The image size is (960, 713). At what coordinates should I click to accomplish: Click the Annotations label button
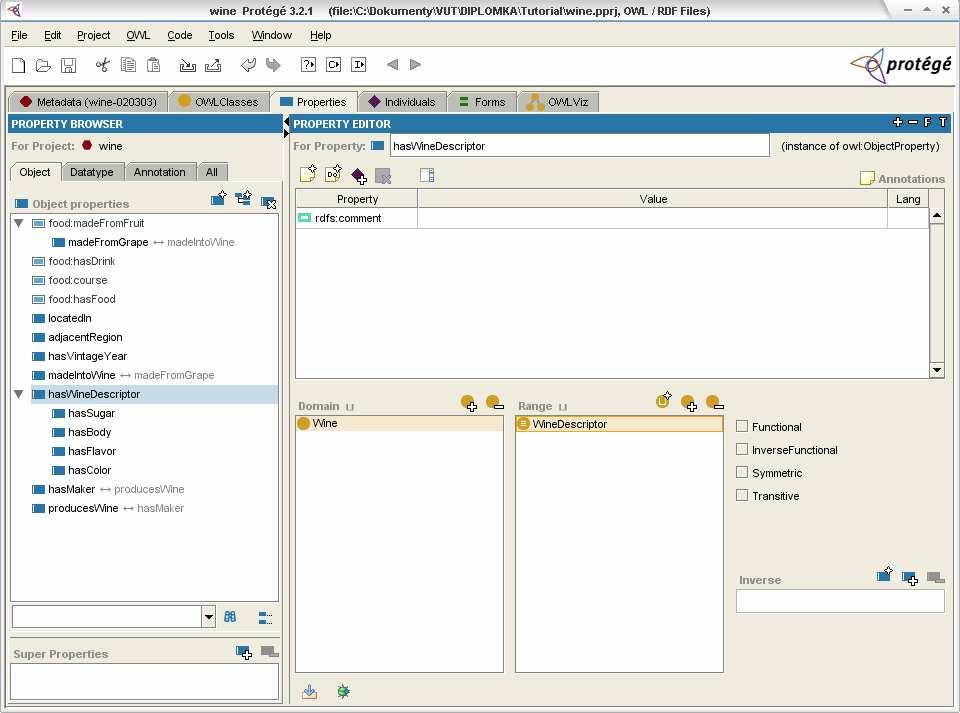point(902,179)
